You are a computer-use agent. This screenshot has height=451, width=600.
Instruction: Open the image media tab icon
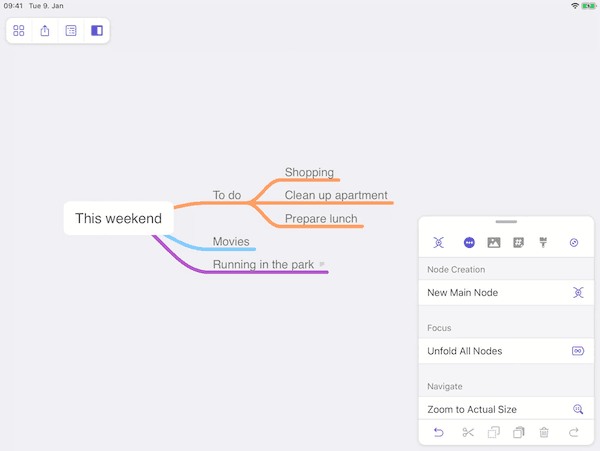click(x=494, y=243)
